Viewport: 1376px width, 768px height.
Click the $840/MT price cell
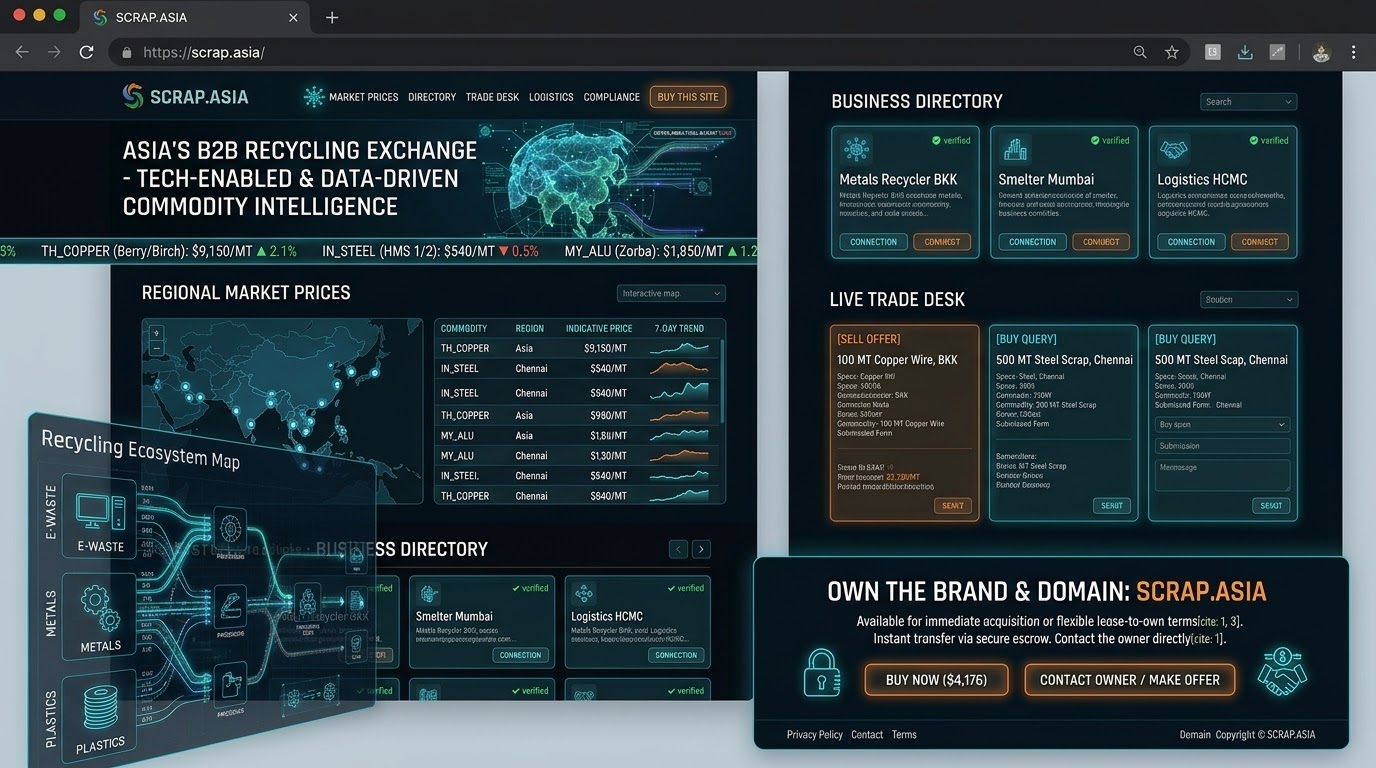point(608,496)
